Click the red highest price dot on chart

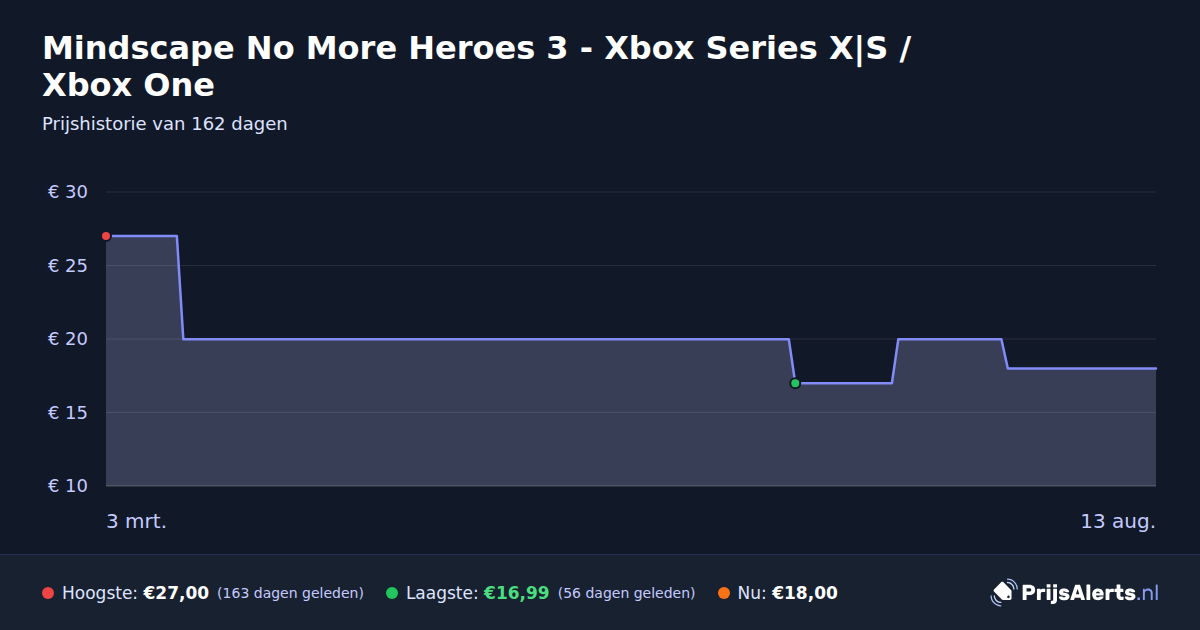point(106,236)
